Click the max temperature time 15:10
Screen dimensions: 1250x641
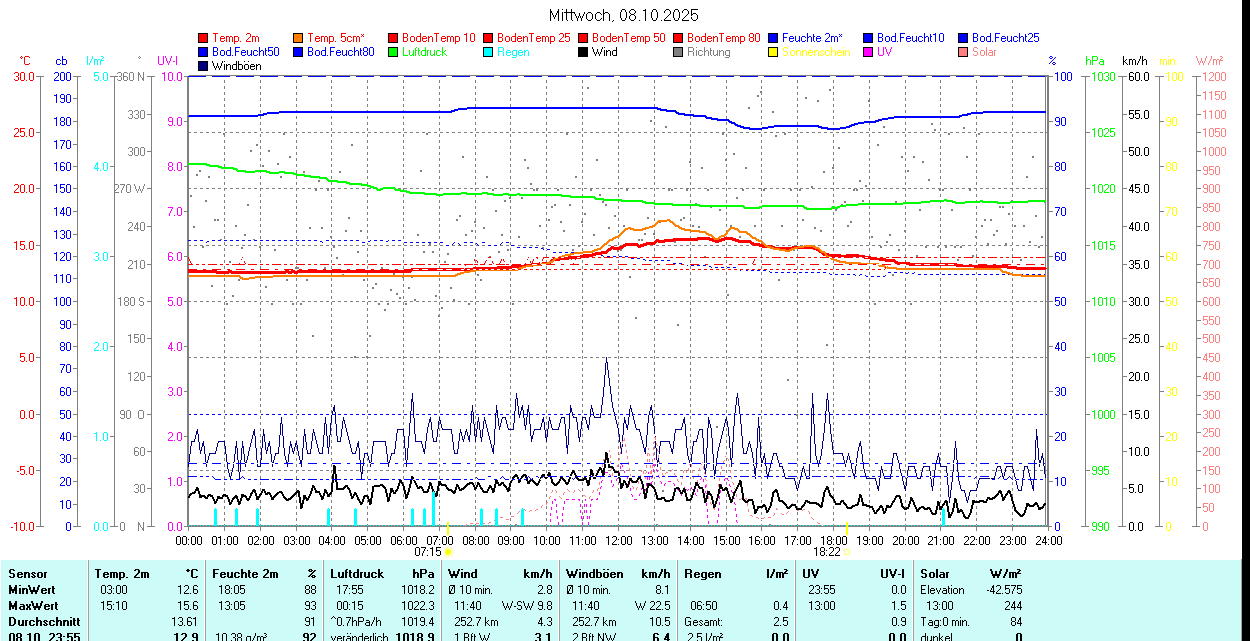tap(113, 606)
